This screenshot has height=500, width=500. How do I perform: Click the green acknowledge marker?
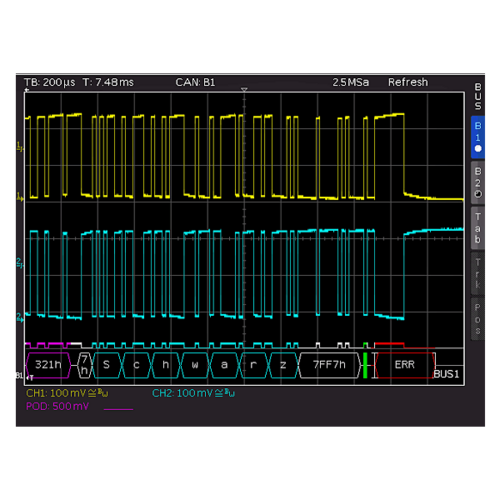(x=365, y=365)
